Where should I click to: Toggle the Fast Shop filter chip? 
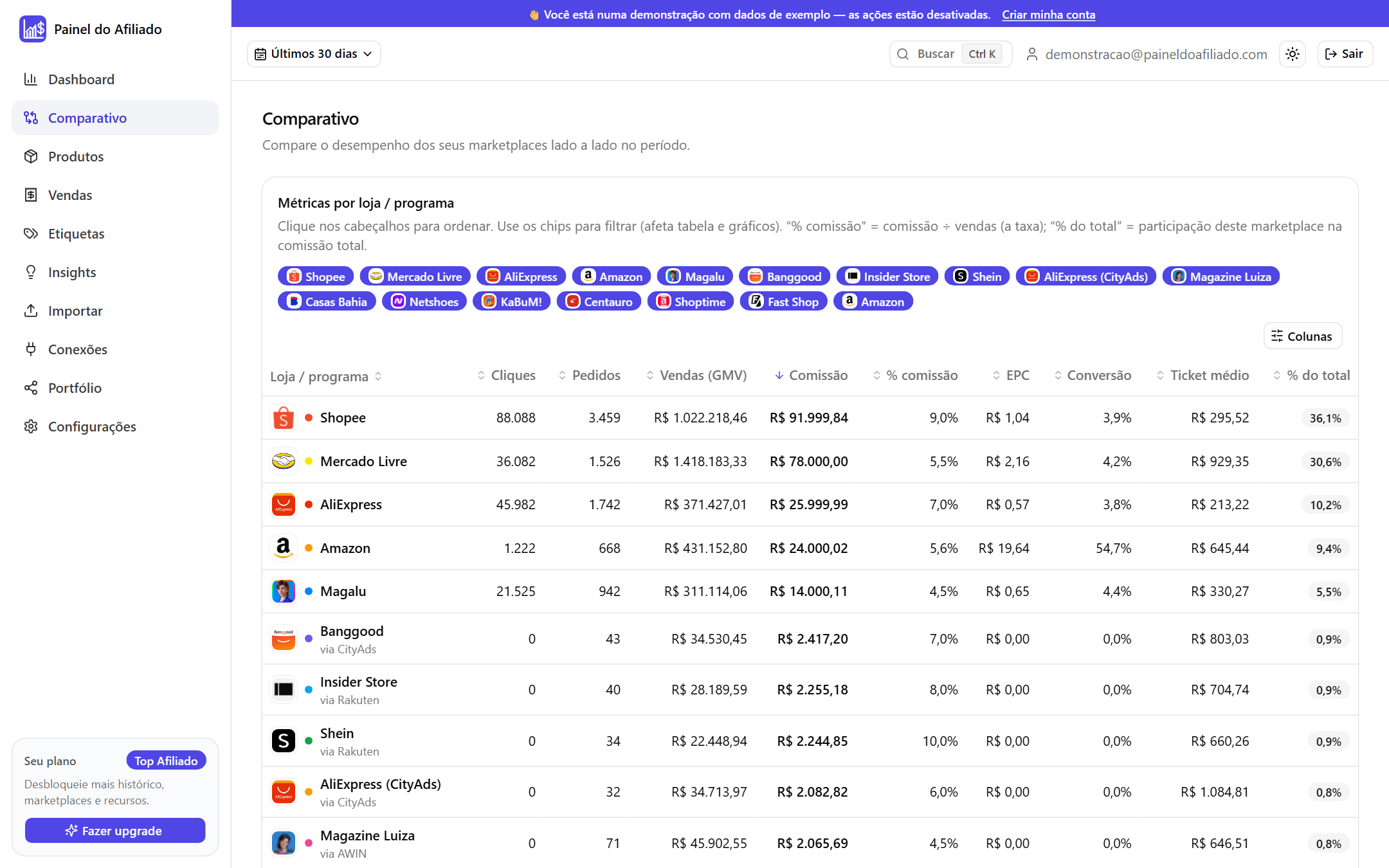pyautogui.click(x=784, y=302)
